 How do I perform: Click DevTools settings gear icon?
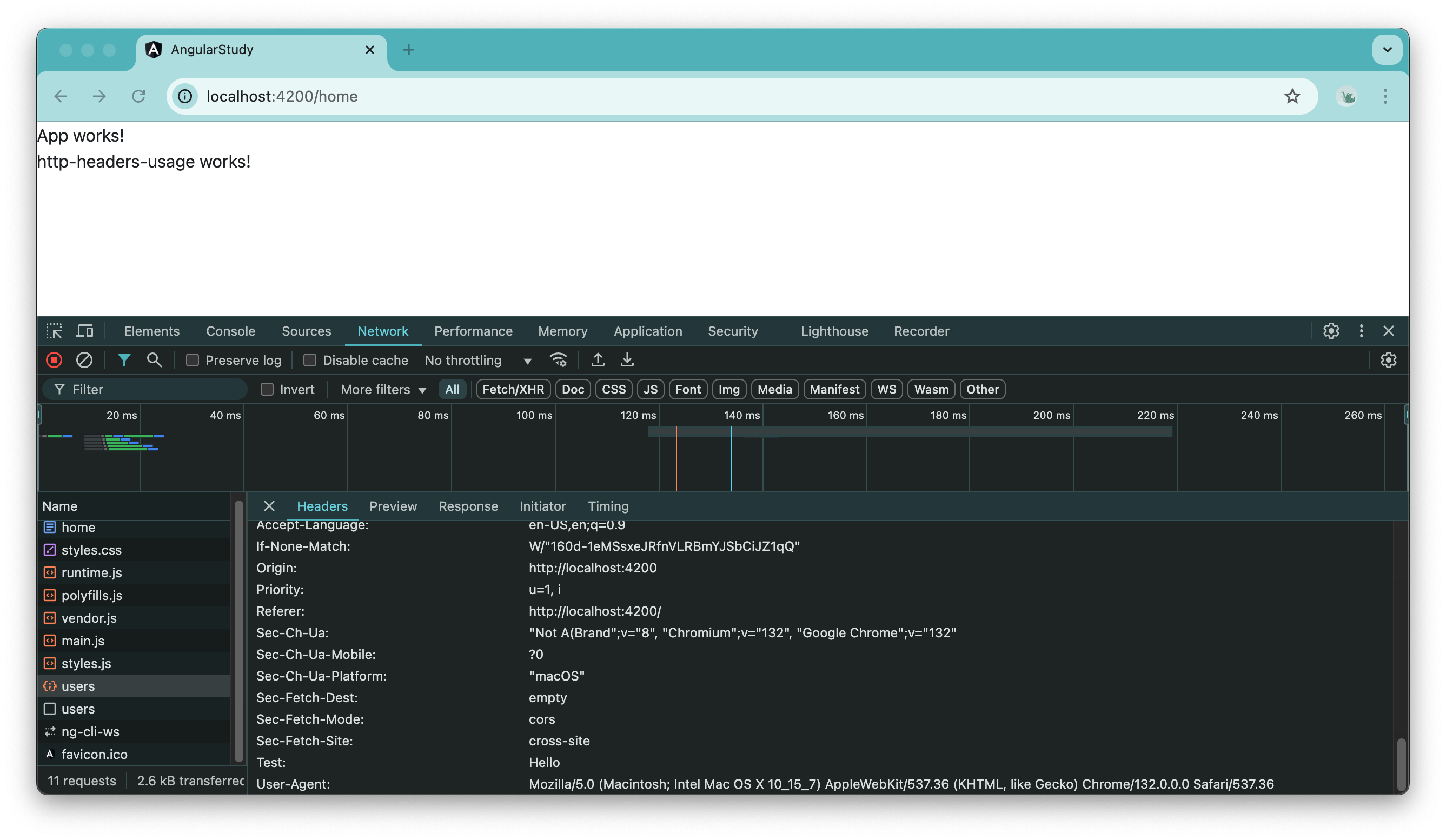tap(1331, 331)
